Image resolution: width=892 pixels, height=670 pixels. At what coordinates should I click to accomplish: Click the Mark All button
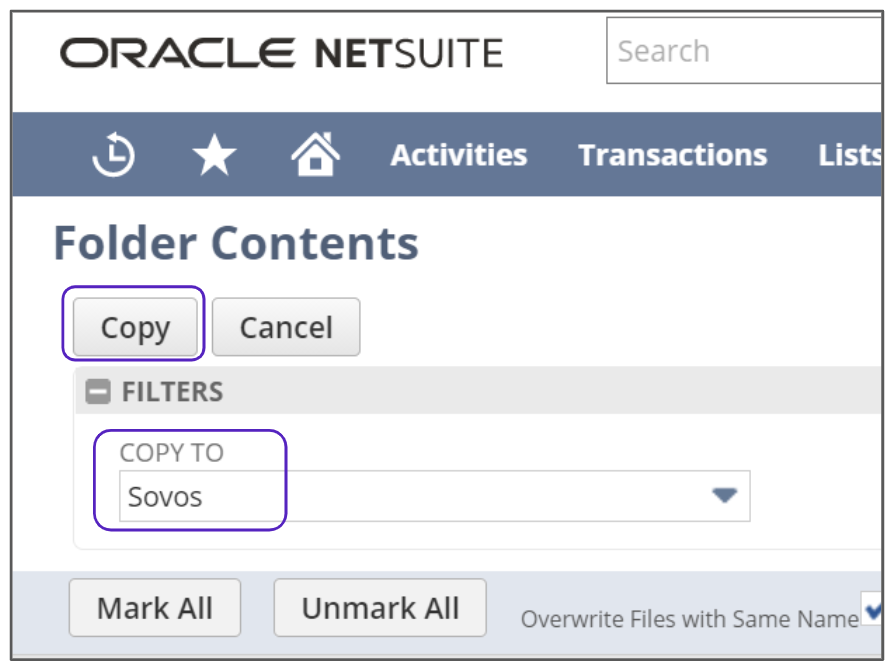tap(155, 608)
